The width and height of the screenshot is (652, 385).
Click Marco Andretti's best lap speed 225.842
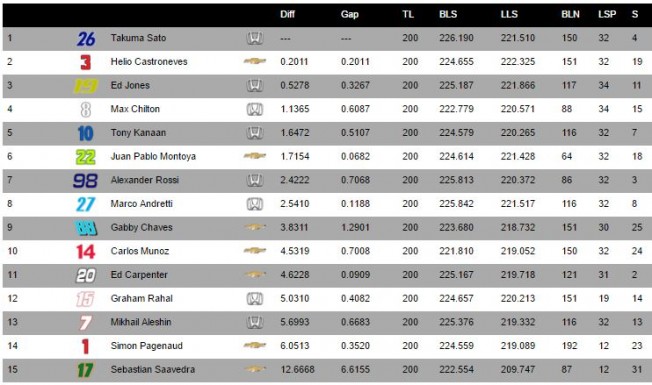click(x=456, y=204)
